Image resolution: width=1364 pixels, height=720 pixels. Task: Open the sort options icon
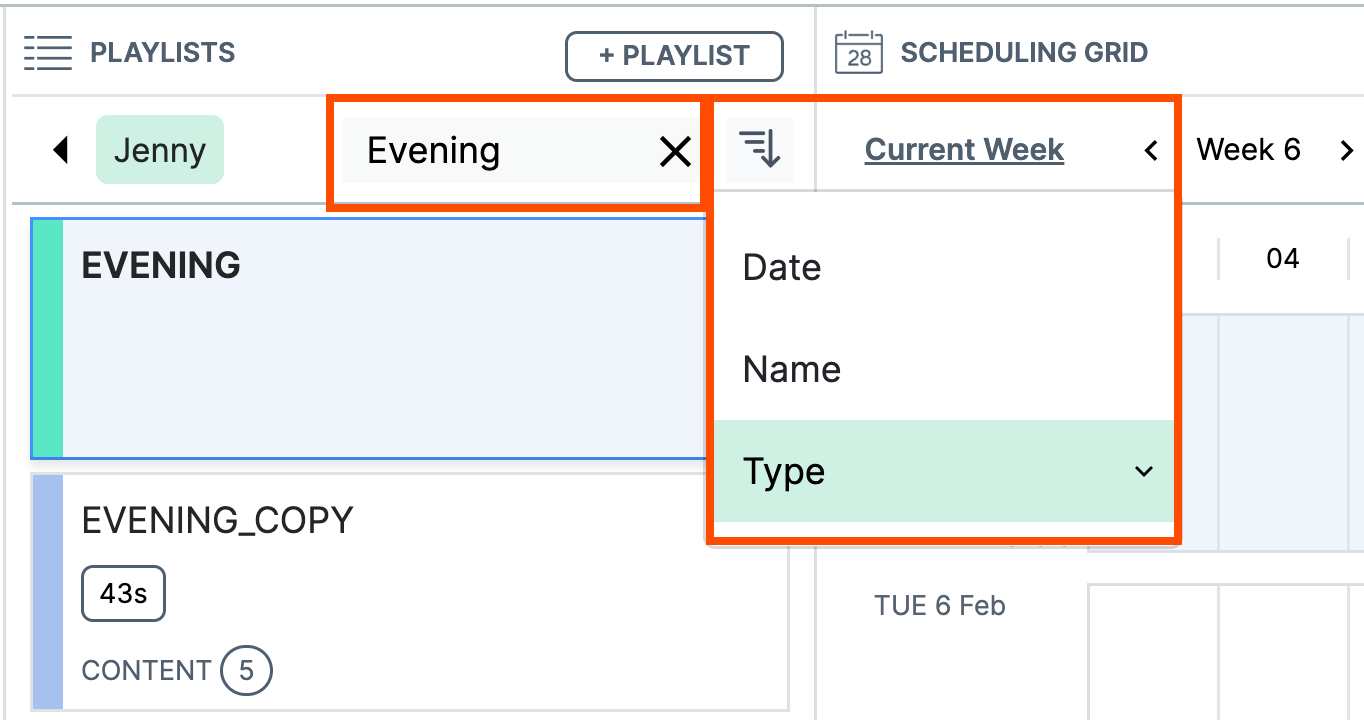758,148
